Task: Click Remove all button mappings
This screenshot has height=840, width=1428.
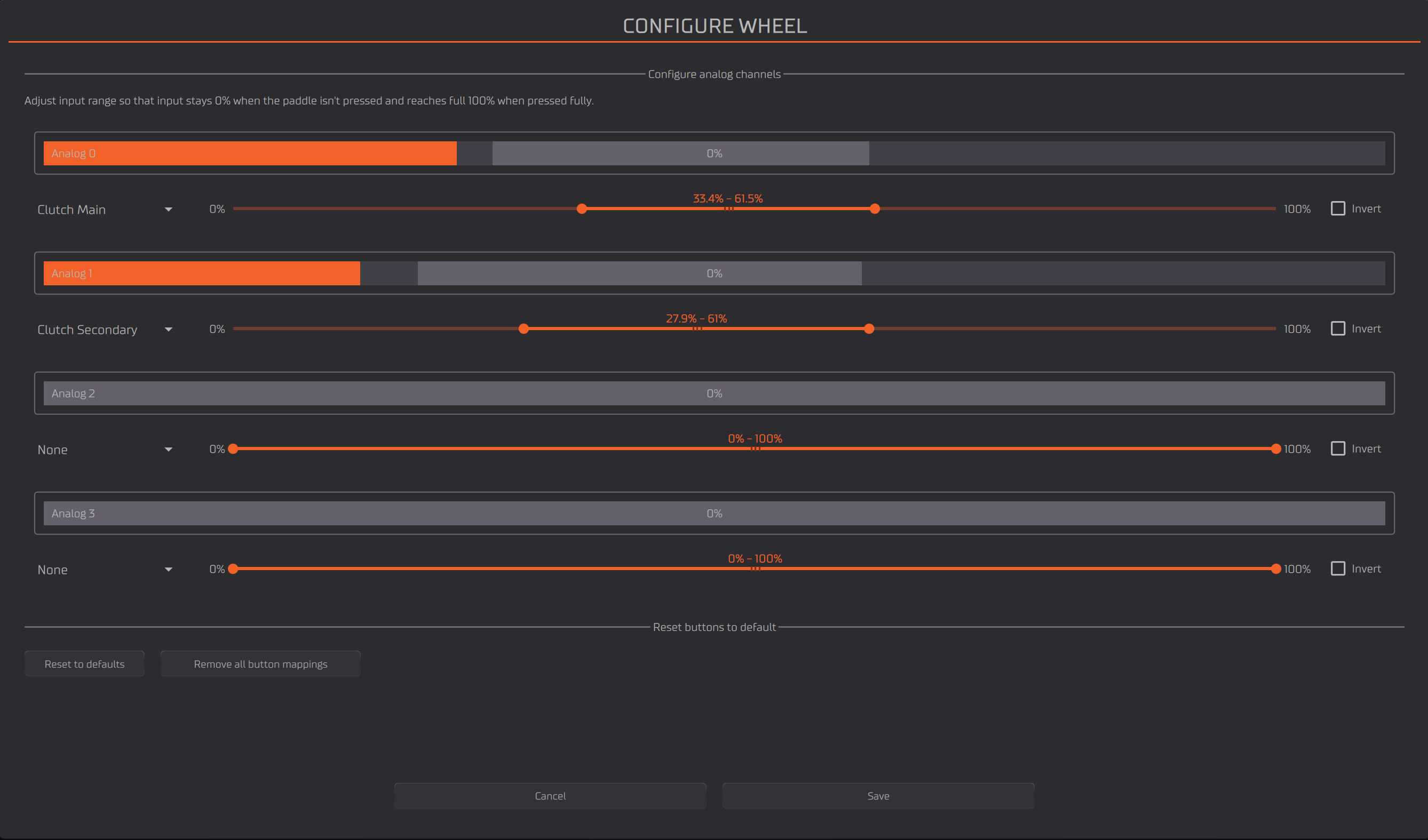Action: [x=260, y=664]
